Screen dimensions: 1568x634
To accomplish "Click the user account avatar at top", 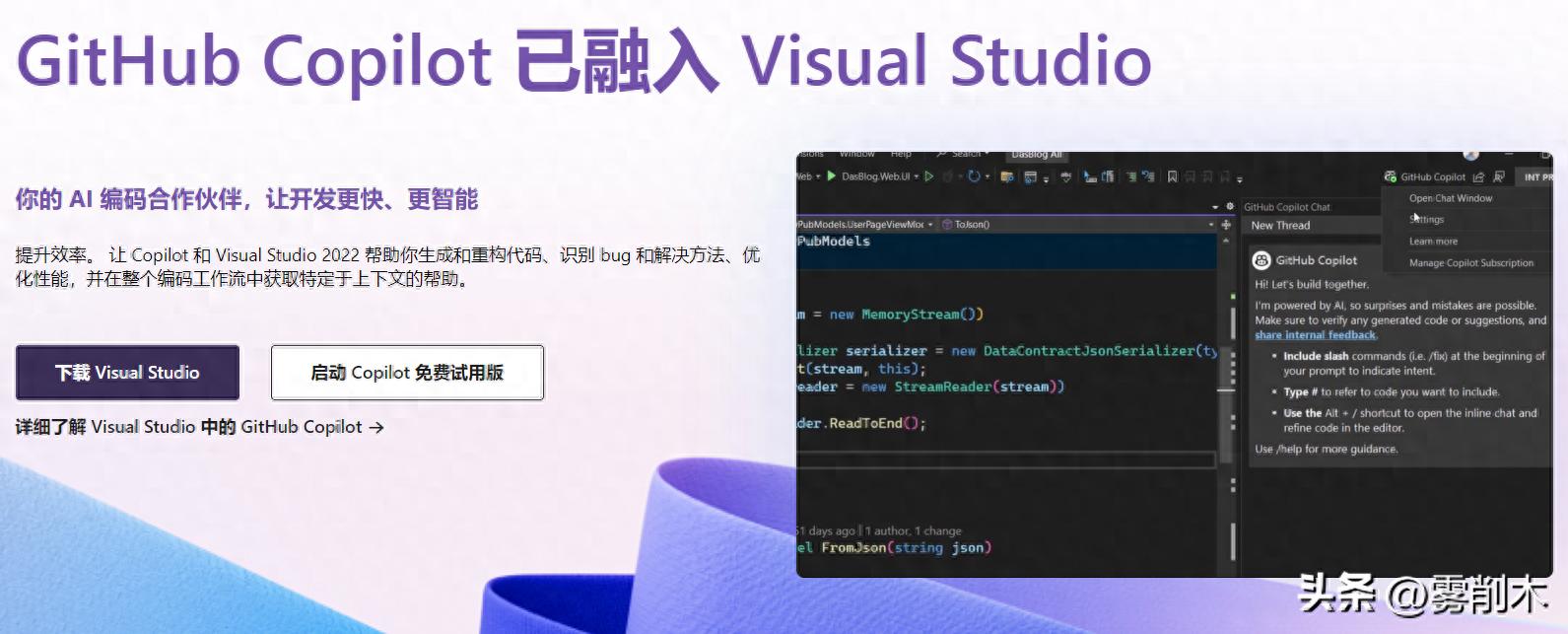I will point(1471,154).
